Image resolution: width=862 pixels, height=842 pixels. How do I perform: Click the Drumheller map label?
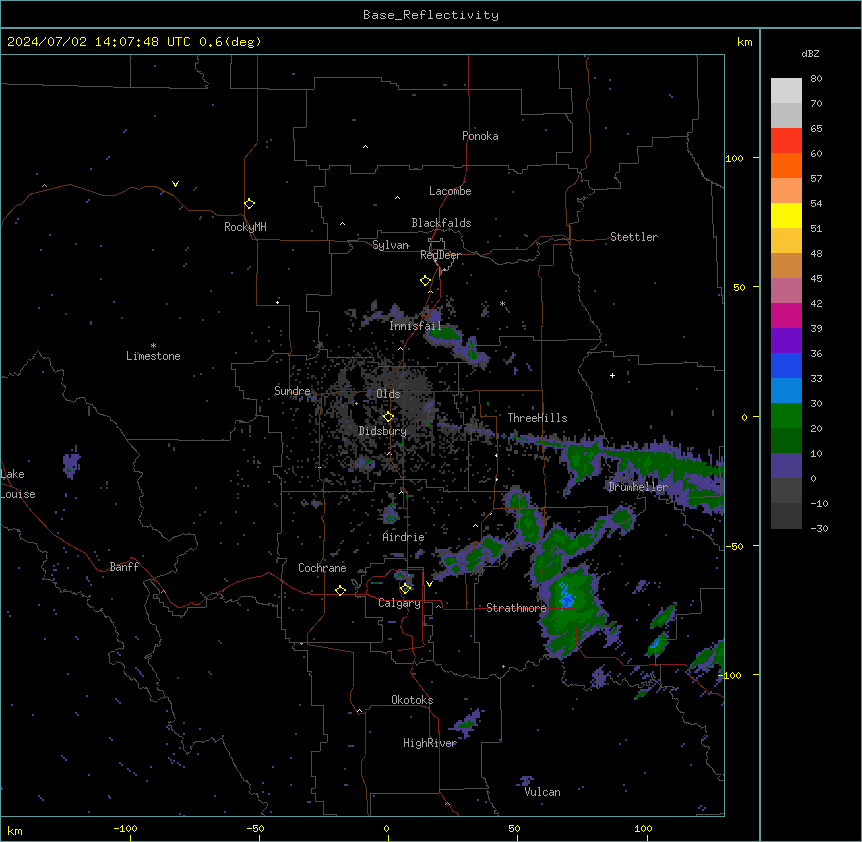(638, 487)
